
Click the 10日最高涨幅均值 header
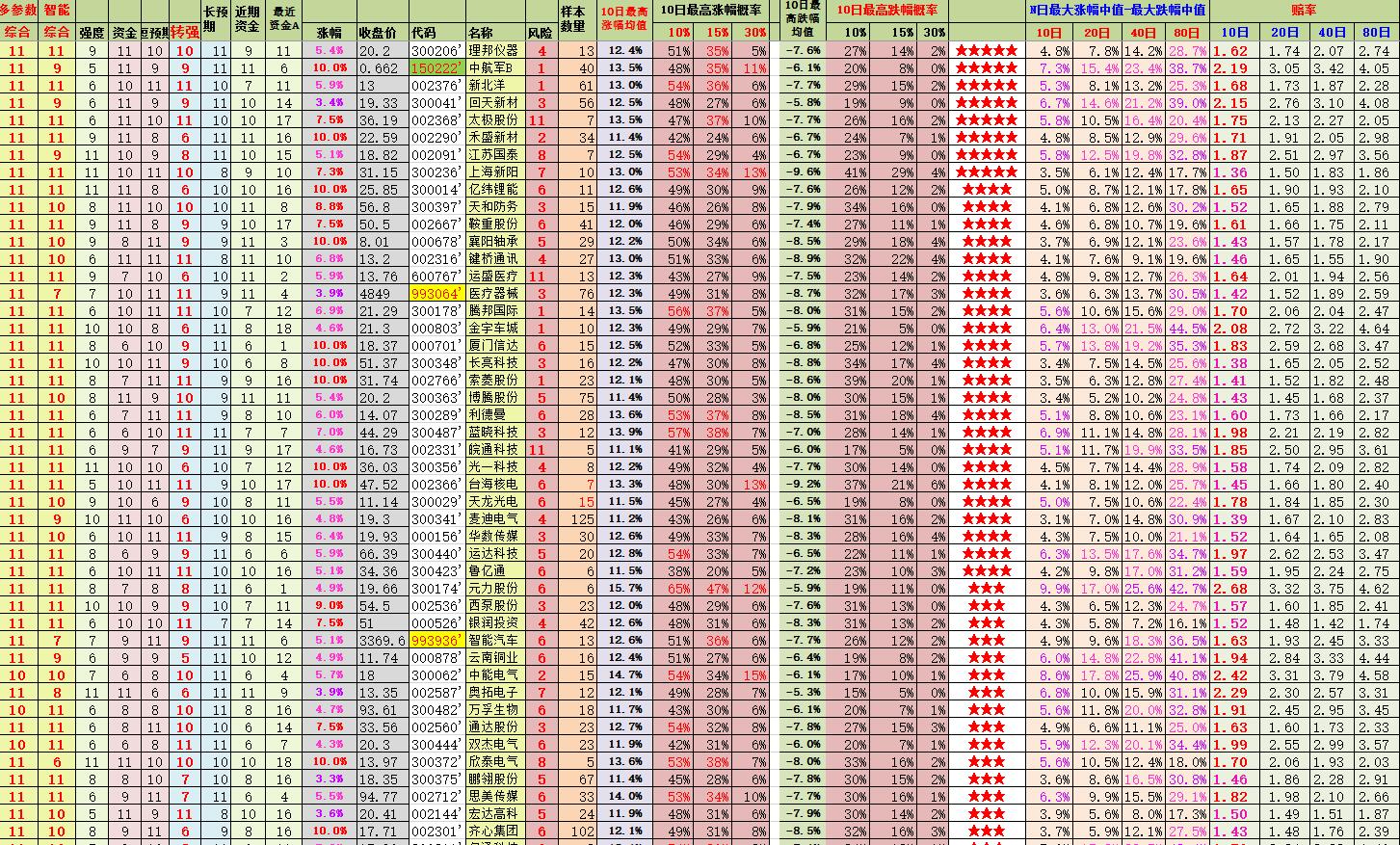(x=623, y=20)
